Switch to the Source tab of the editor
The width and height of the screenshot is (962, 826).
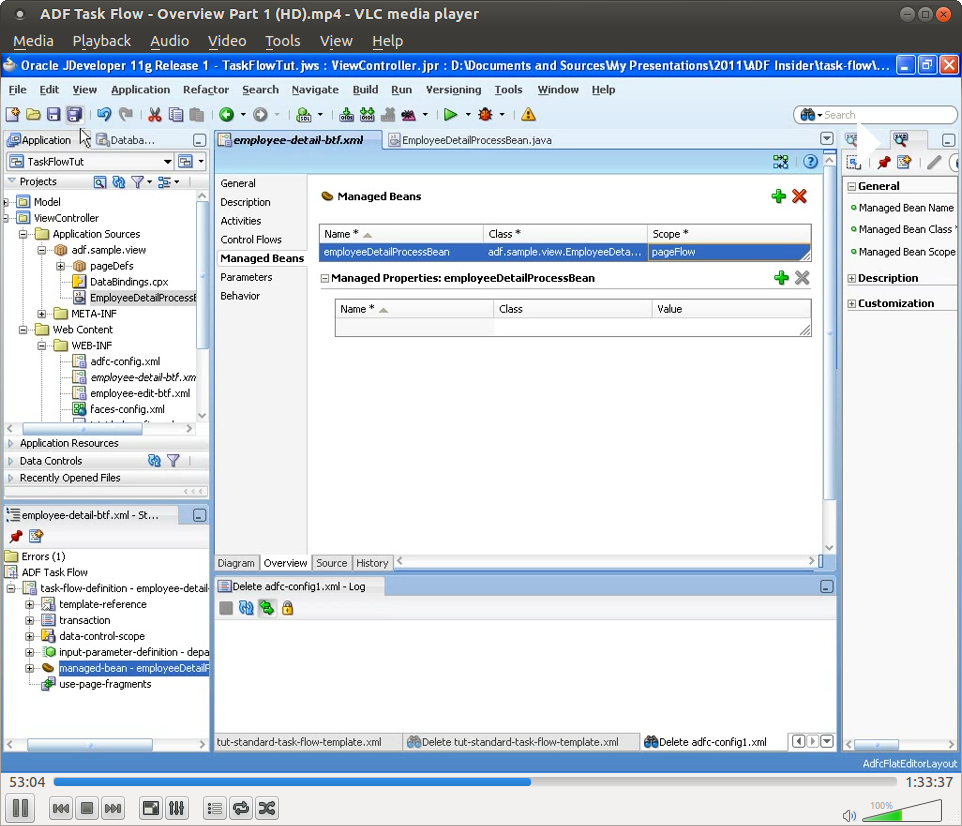coord(331,563)
